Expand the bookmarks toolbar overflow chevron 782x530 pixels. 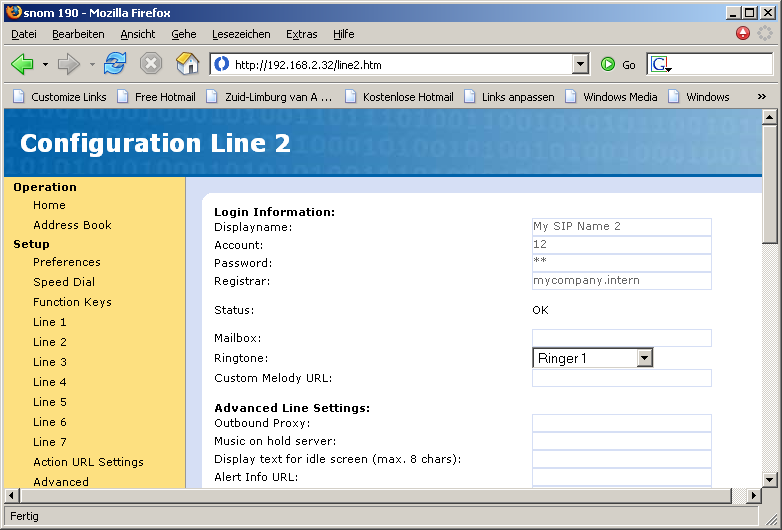point(762,97)
